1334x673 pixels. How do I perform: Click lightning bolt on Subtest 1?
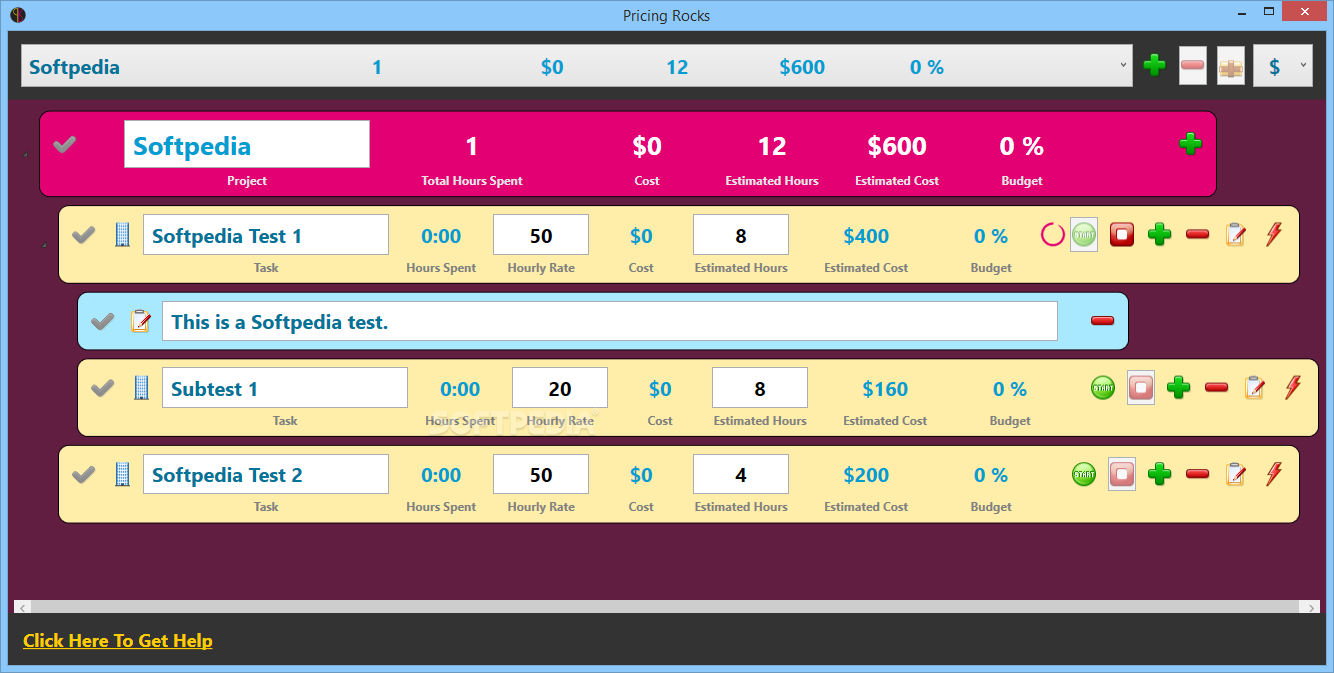[x=1292, y=388]
